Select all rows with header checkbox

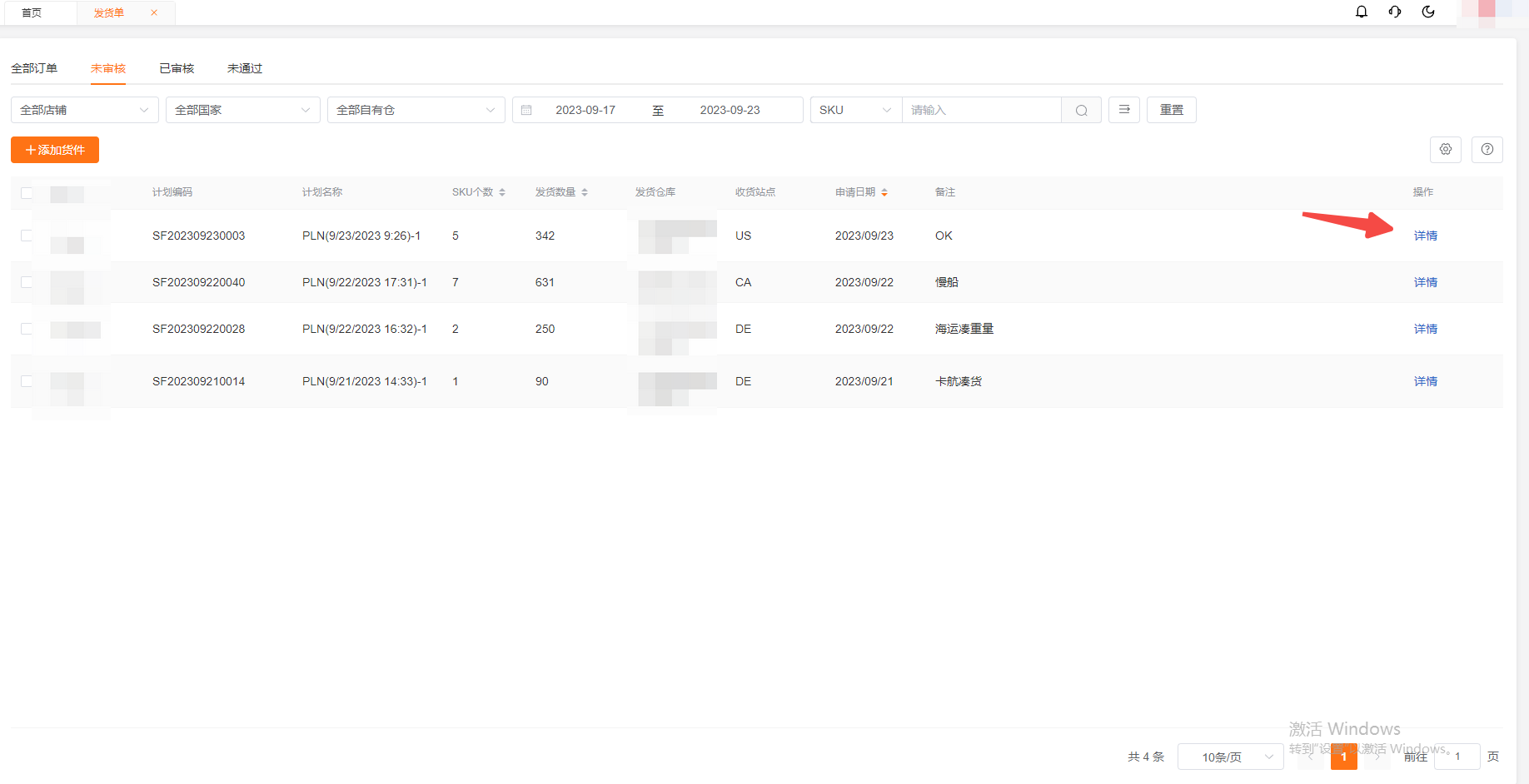pyautogui.click(x=27, y=193)
